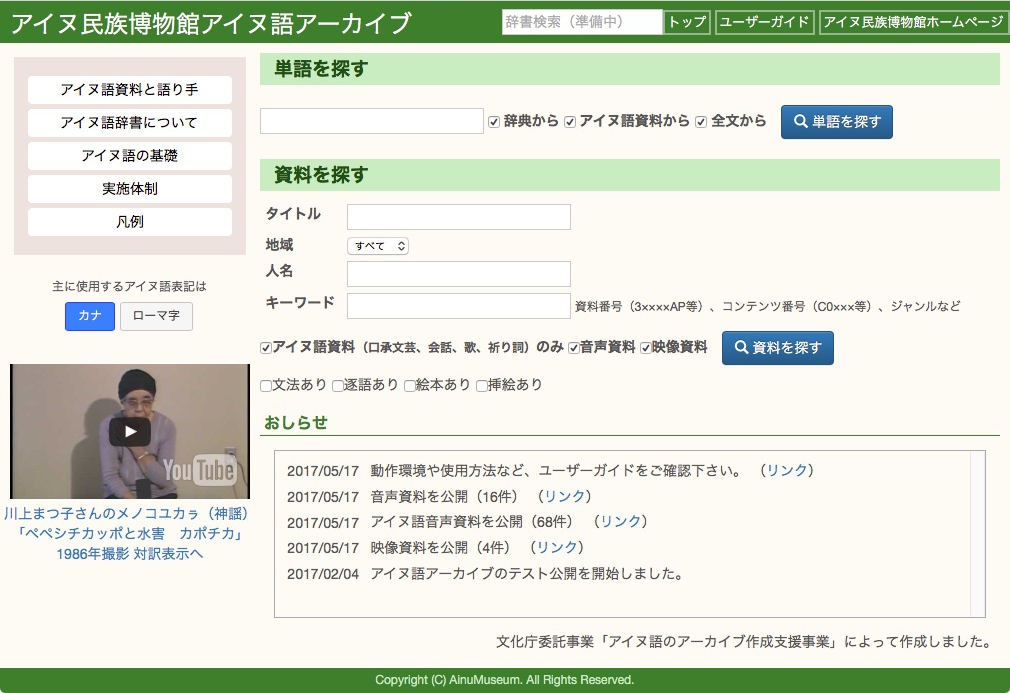Switch notation to ローマ字
The image size is (1010, 693).
tap(156, 316)
